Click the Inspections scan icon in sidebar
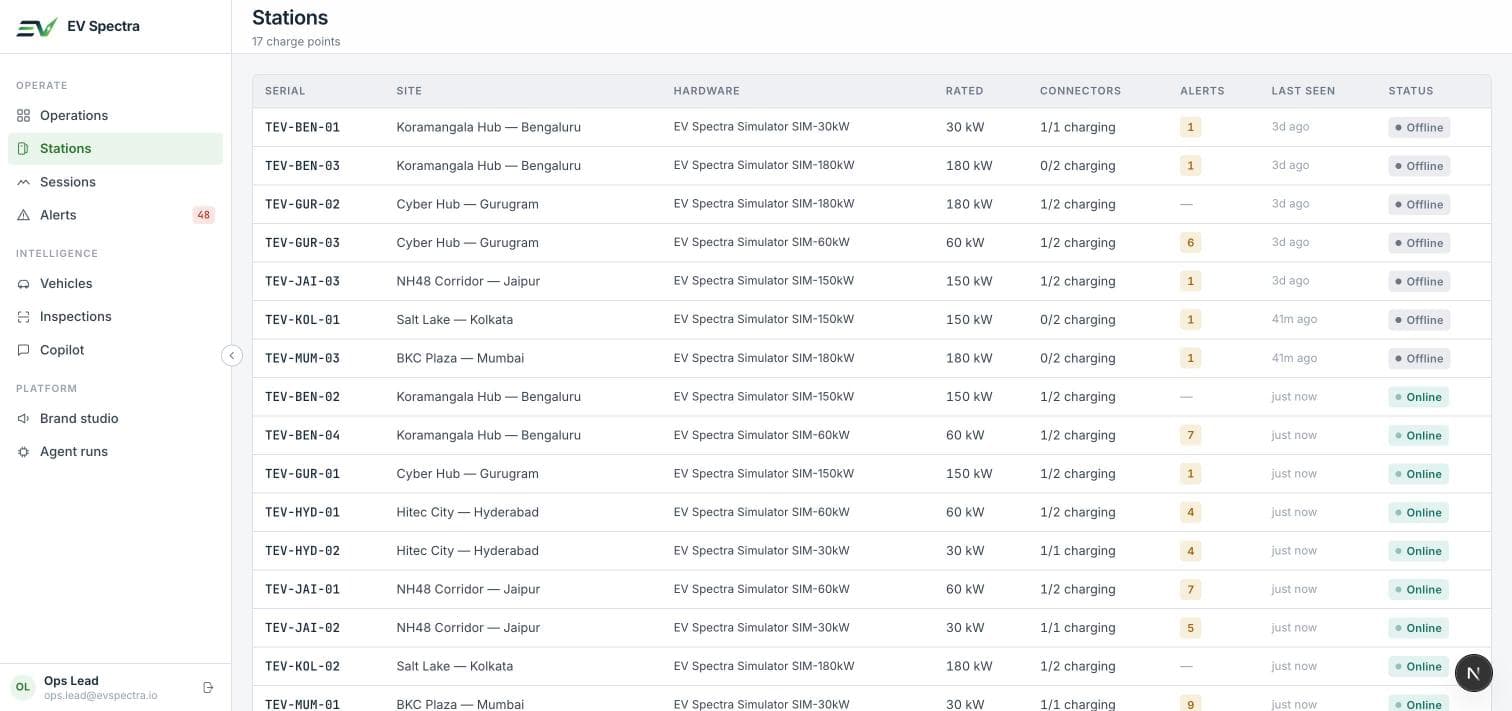 24,317
